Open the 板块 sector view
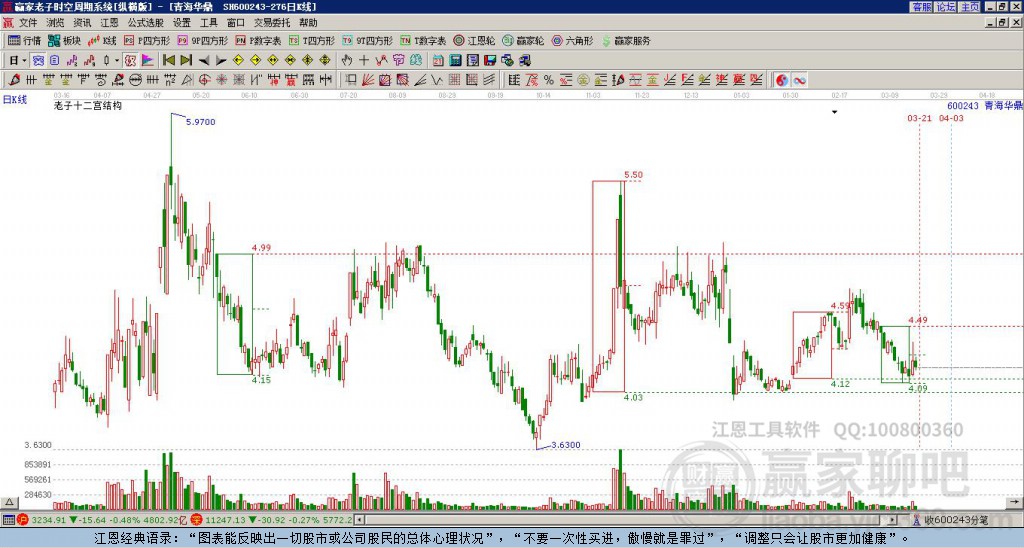The width and height of the screenshot is (1024, 548). click(x=64, y=40)
